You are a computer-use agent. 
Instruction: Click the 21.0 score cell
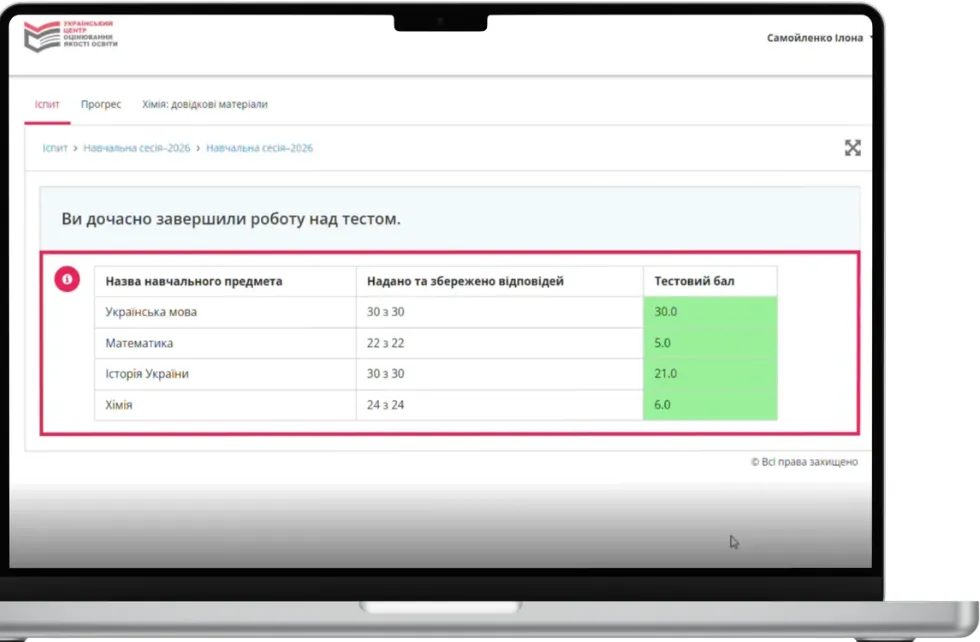point(710,374)
